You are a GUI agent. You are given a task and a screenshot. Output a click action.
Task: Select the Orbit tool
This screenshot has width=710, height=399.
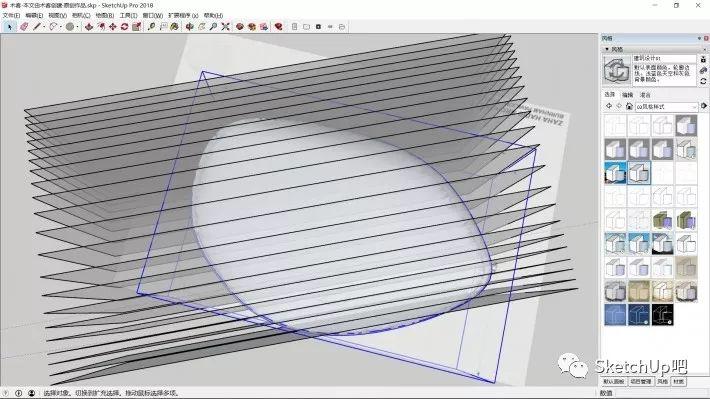(x=190, y=27)
